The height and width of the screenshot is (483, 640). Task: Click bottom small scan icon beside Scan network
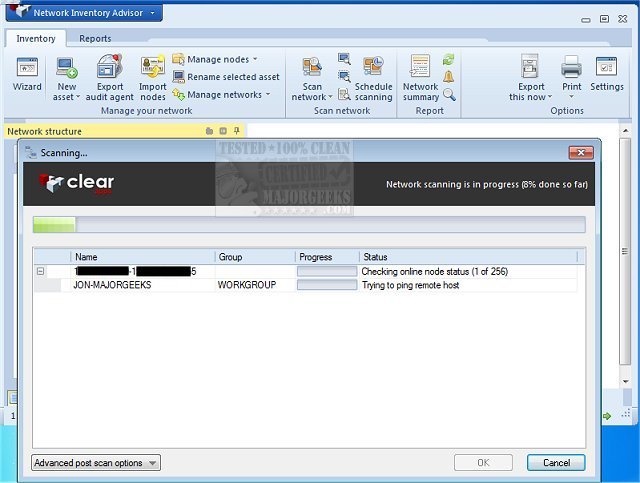[x=344, y=94]
